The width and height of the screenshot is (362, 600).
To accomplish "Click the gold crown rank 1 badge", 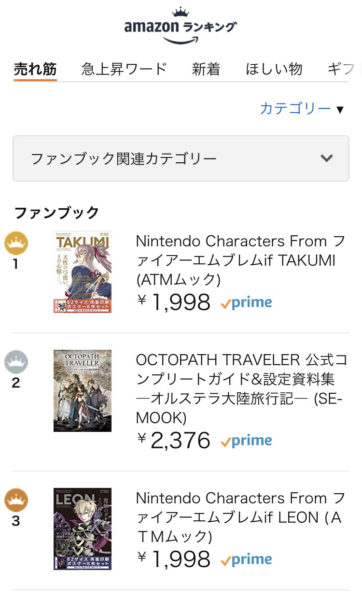I will (16, 243).
